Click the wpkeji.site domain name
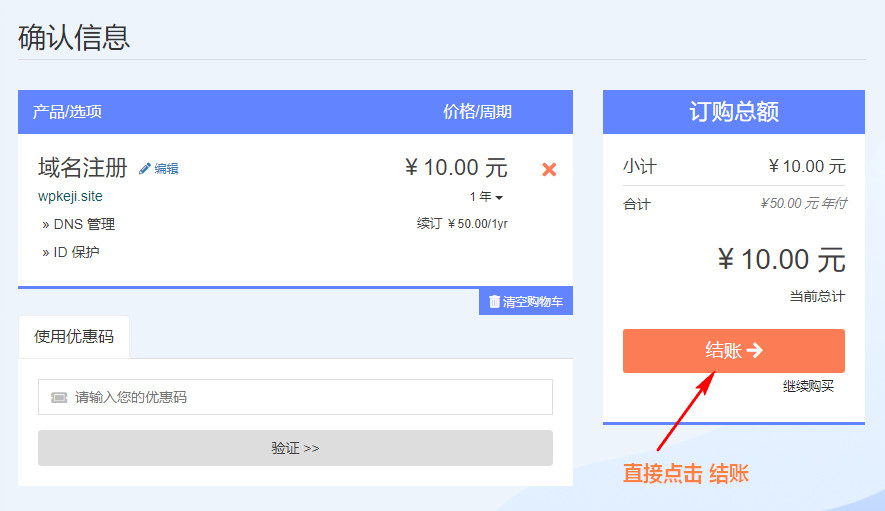This screenshot has width=885, height=511. (70, 196)
